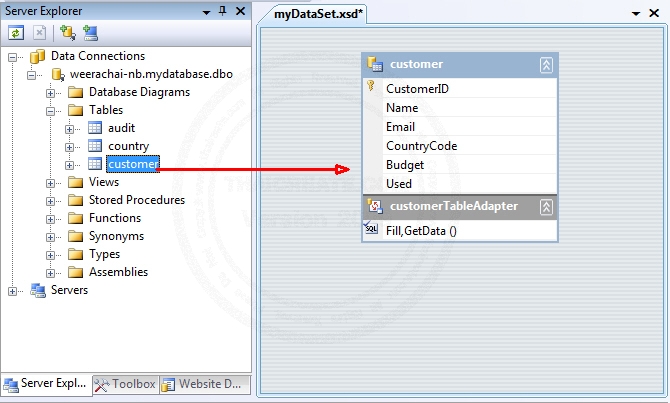Toggle auto-hide pin on Server Explorer

(222, 11)
